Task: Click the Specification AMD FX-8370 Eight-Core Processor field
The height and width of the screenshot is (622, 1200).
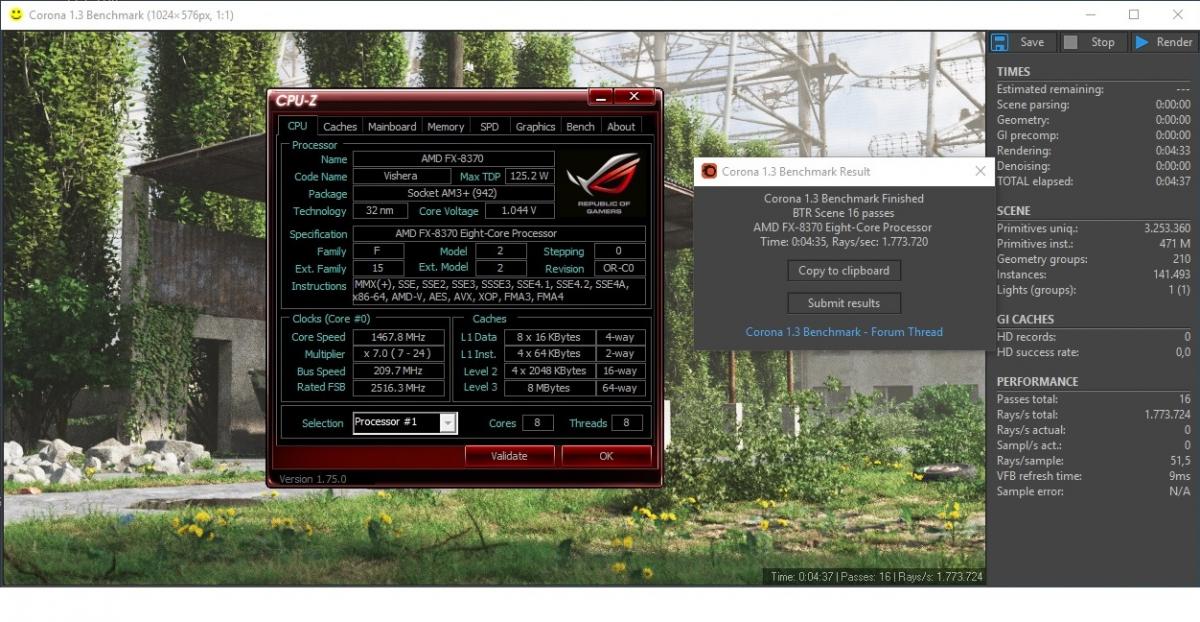Action: 499,234
